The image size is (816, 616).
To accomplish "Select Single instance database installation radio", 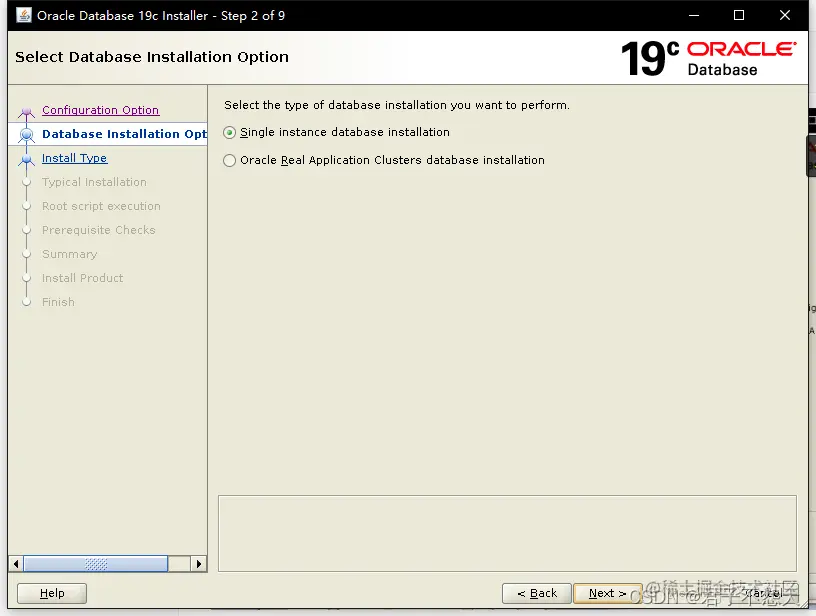I will point(230,133).
